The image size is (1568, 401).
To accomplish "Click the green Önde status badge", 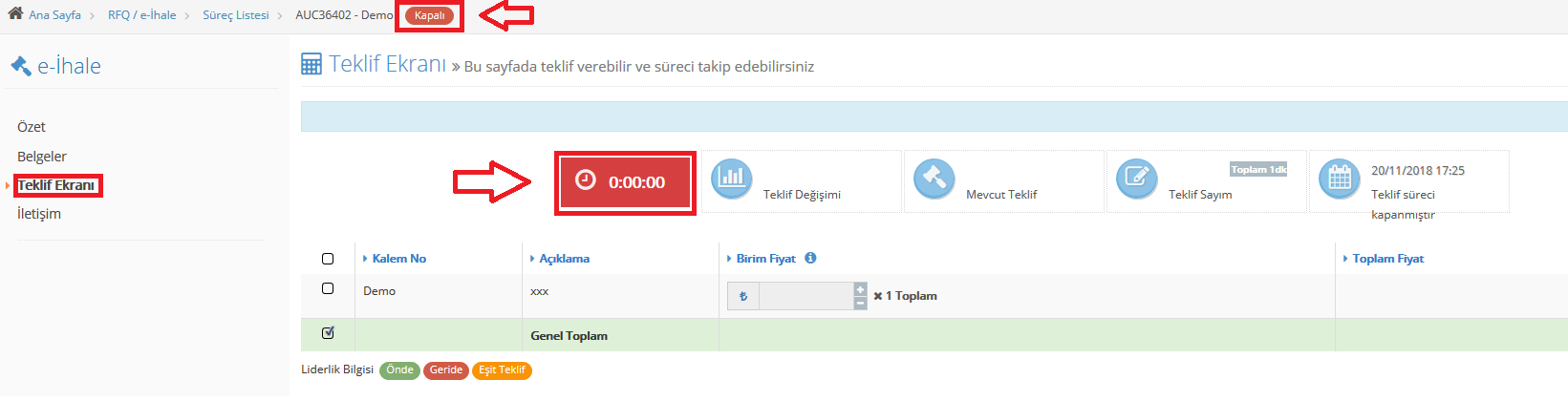I will 399,370.
